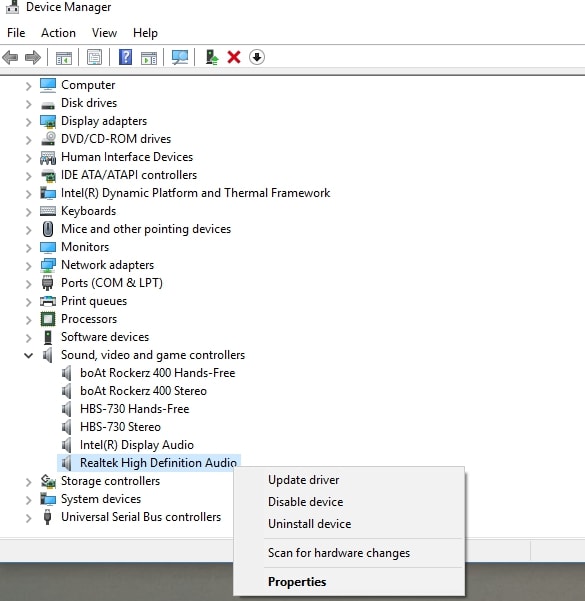
Task: Expand the Display adapters category
Action: [x=28, y=122]
